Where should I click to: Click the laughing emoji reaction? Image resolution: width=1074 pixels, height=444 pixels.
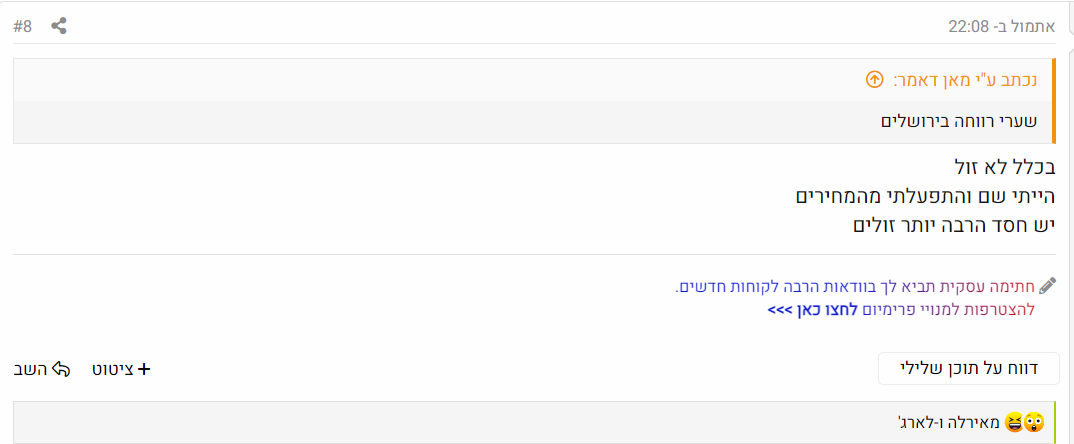(1015, 423)
